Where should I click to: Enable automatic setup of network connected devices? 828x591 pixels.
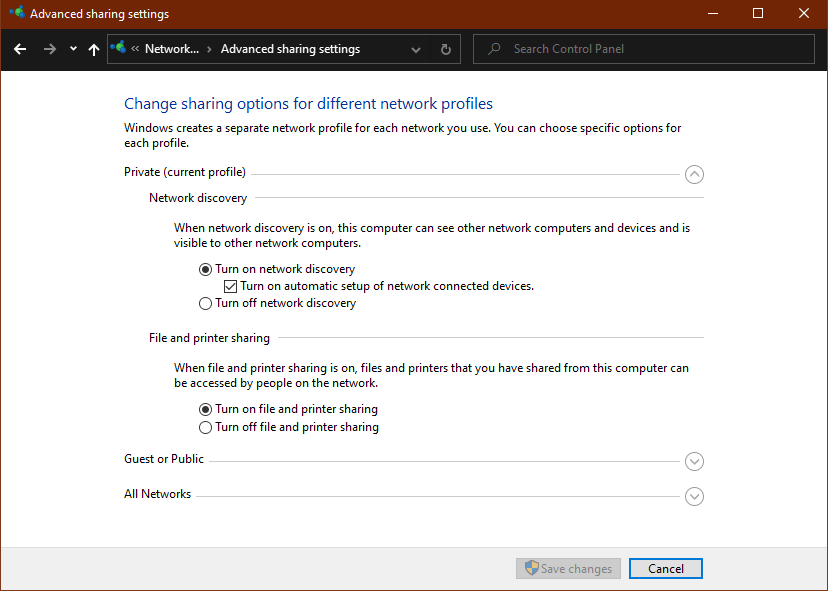pyautogui.click(x=230, y=286)
